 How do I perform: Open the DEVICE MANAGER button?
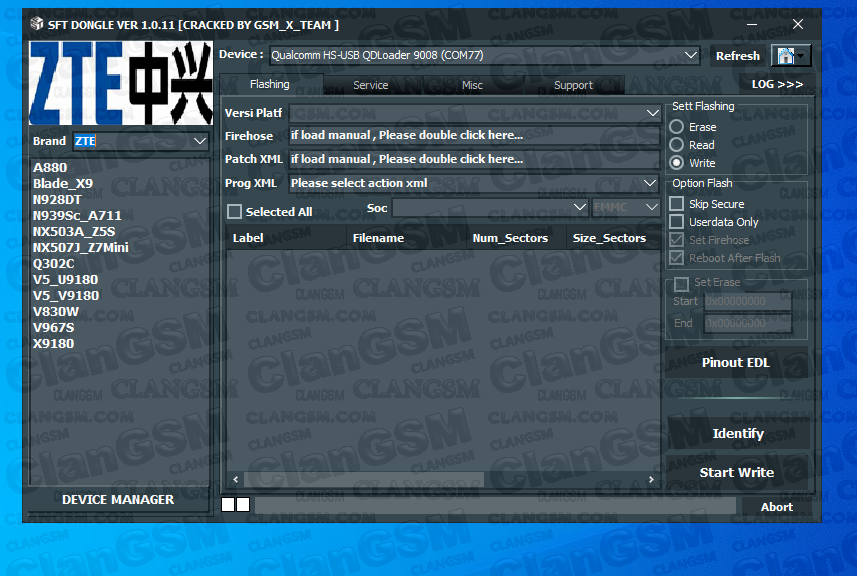(x=118, y=499)
